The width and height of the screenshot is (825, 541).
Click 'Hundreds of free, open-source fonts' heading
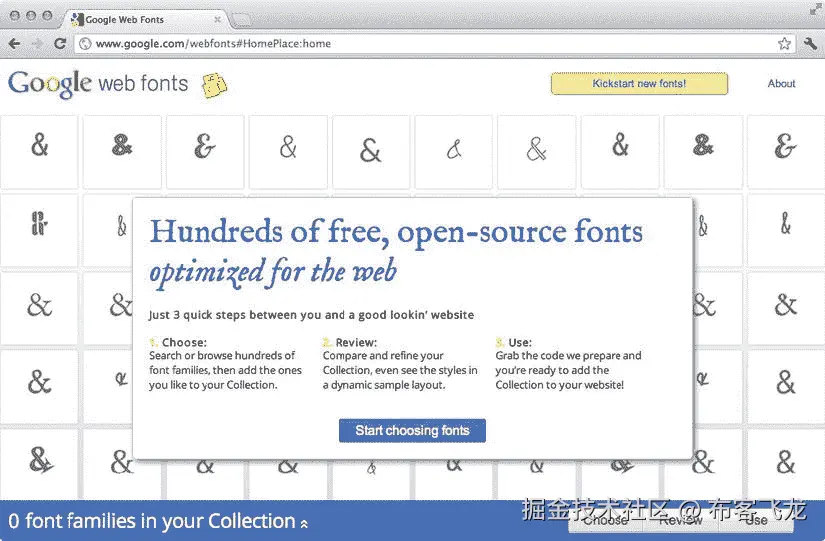tap(396, 232)
